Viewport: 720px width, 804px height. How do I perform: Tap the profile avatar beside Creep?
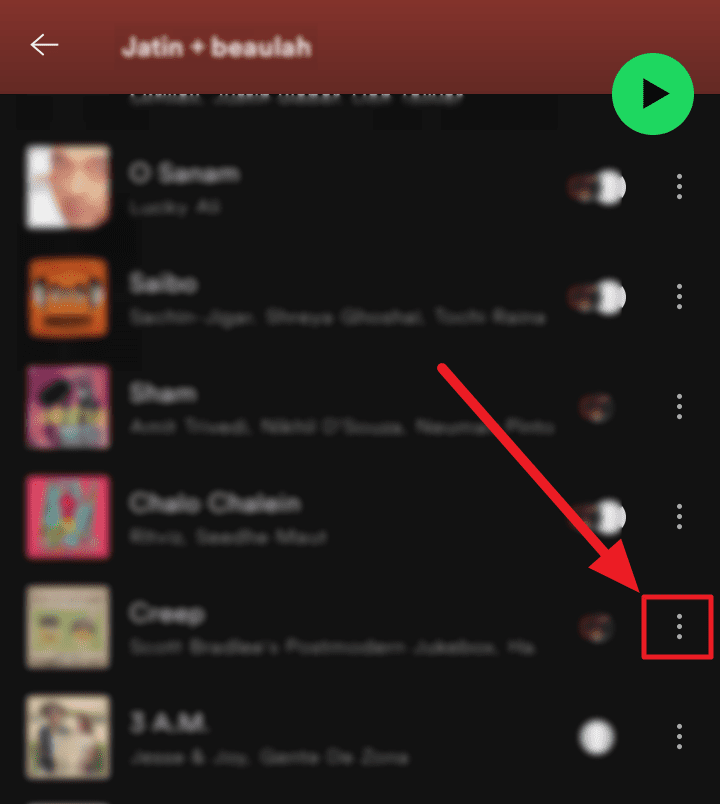point(596,627)
